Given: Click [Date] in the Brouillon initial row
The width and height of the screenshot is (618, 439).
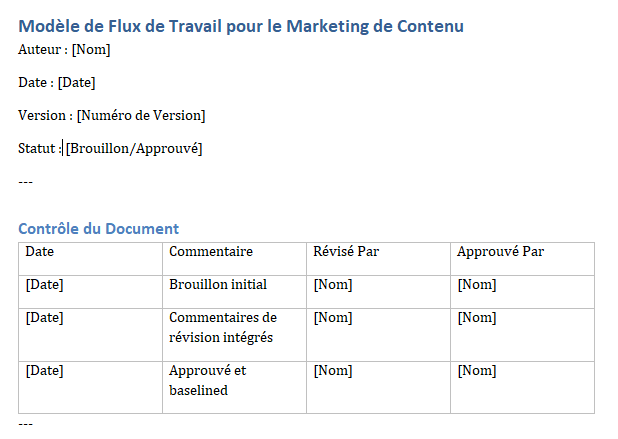Looking at the screenshot, I should 45,285.
